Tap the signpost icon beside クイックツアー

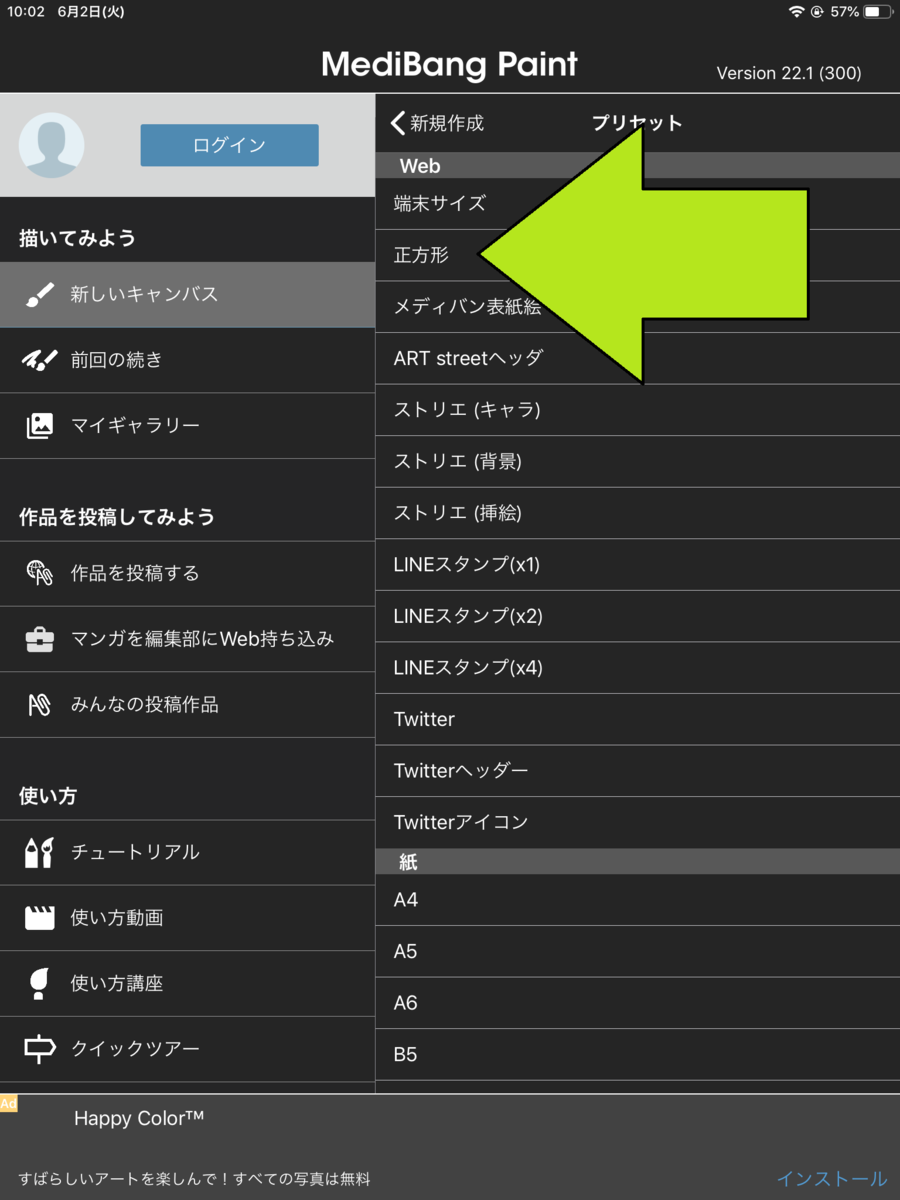[x=39, y=1049]
